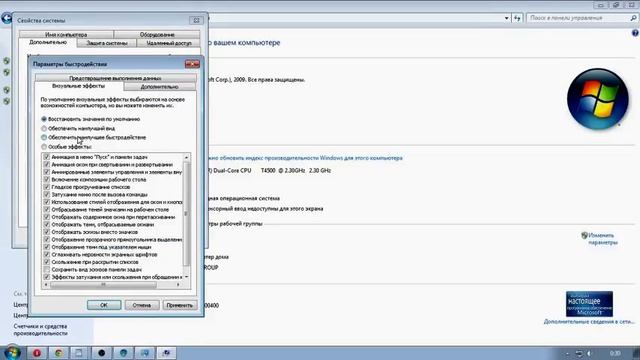The image size is (640, 360).
Task: Click the volume speaker icon in system tray
Action: click(589, 353)
